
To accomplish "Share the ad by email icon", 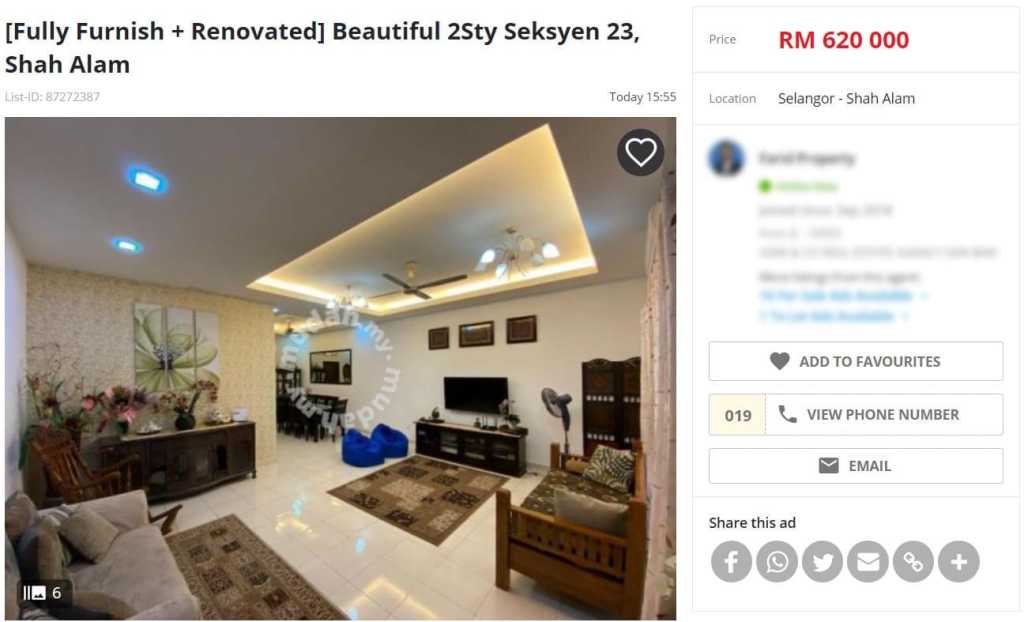I will pyautogui.click(x=868, y=561).
